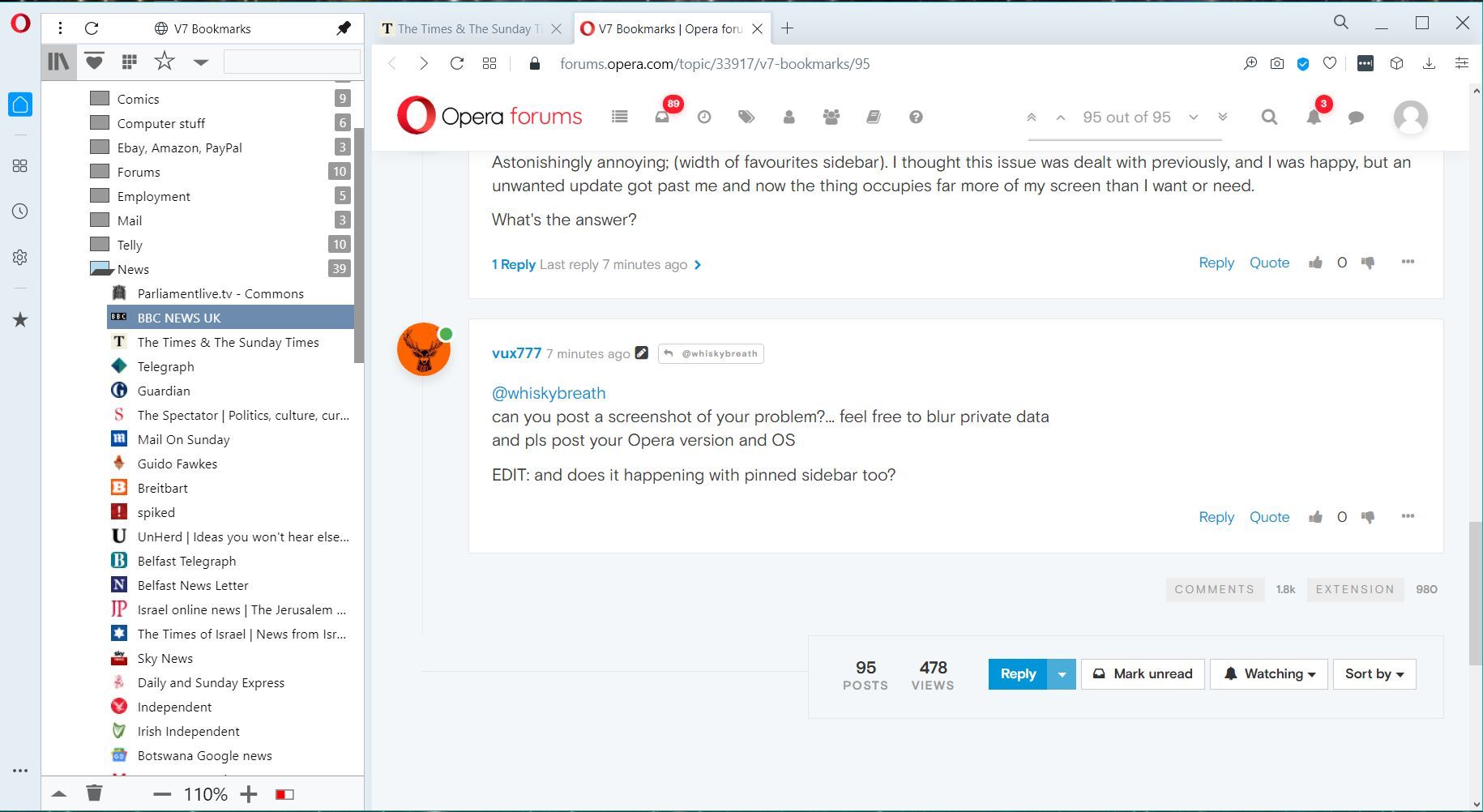1483x812 pixels.
Task: Open the snapshot camera tool
Action: (1277, 63)
